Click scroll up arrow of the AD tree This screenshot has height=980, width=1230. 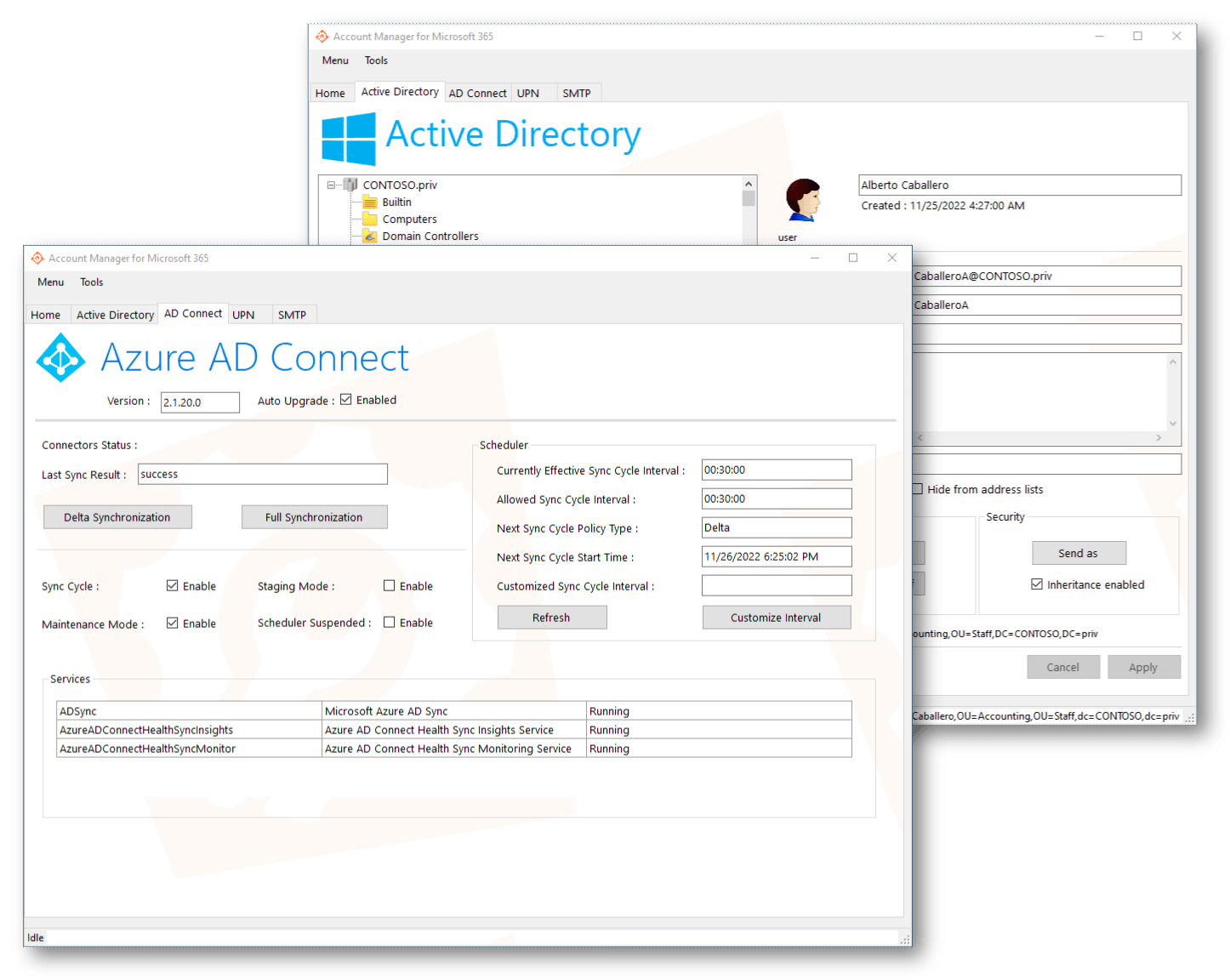click(x=749, y=184)
